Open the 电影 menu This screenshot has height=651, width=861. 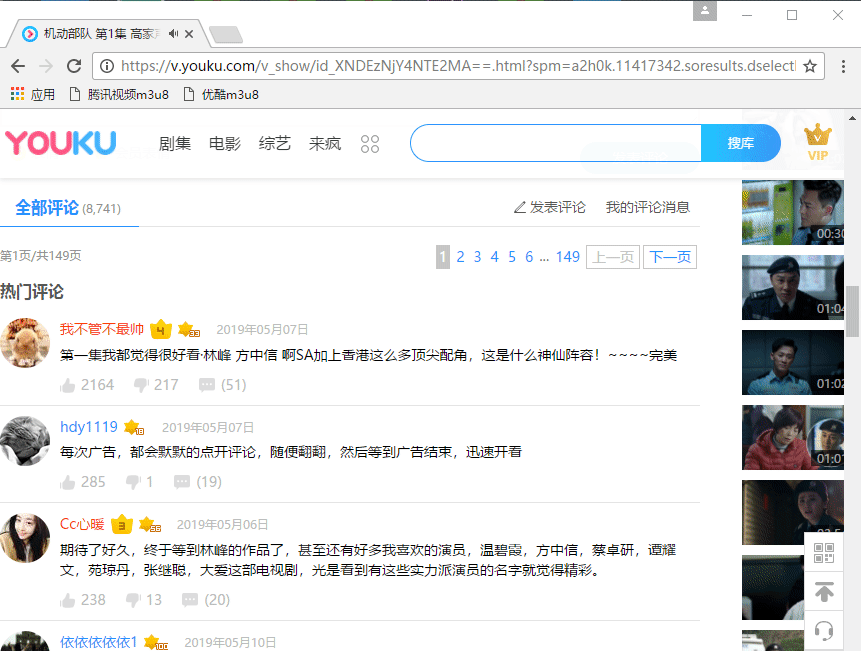[x=225, y=144]
